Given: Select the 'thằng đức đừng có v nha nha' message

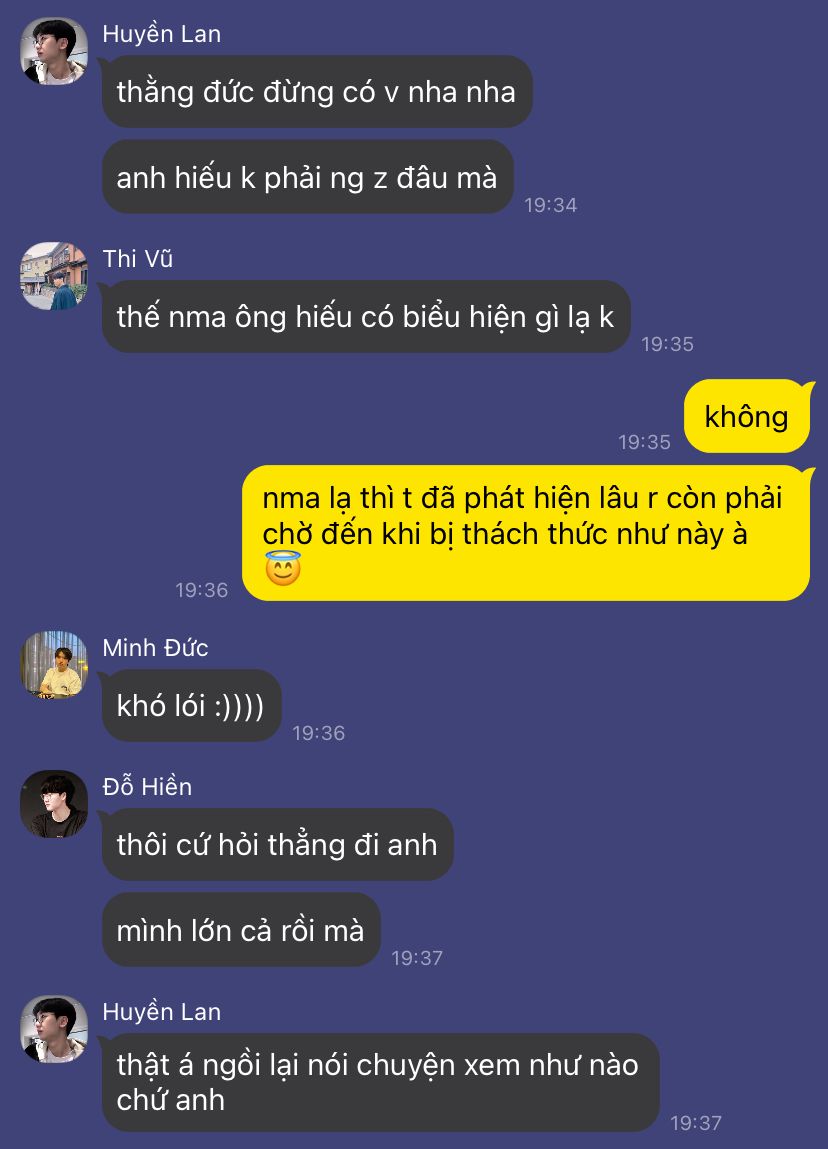Looking at the screenshot, I should pyautogui.click(x=317, y=92).
